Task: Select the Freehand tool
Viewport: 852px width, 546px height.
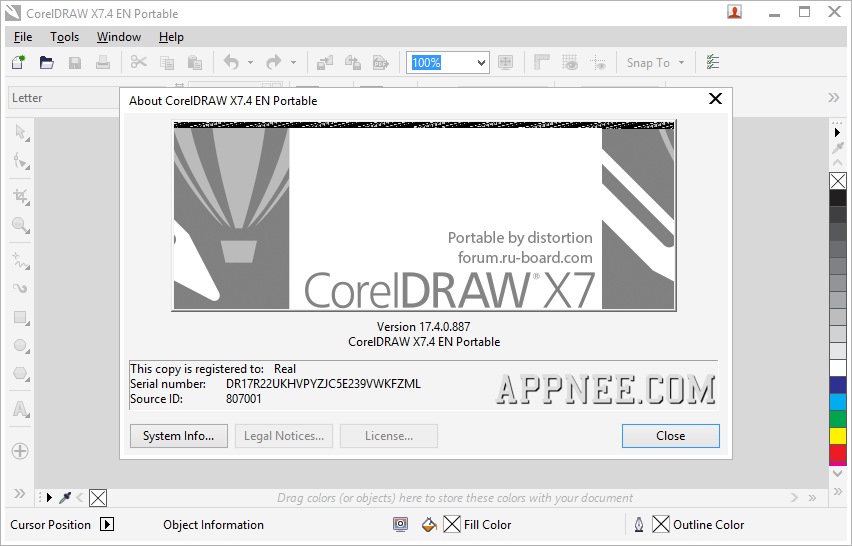Action: 21,261
